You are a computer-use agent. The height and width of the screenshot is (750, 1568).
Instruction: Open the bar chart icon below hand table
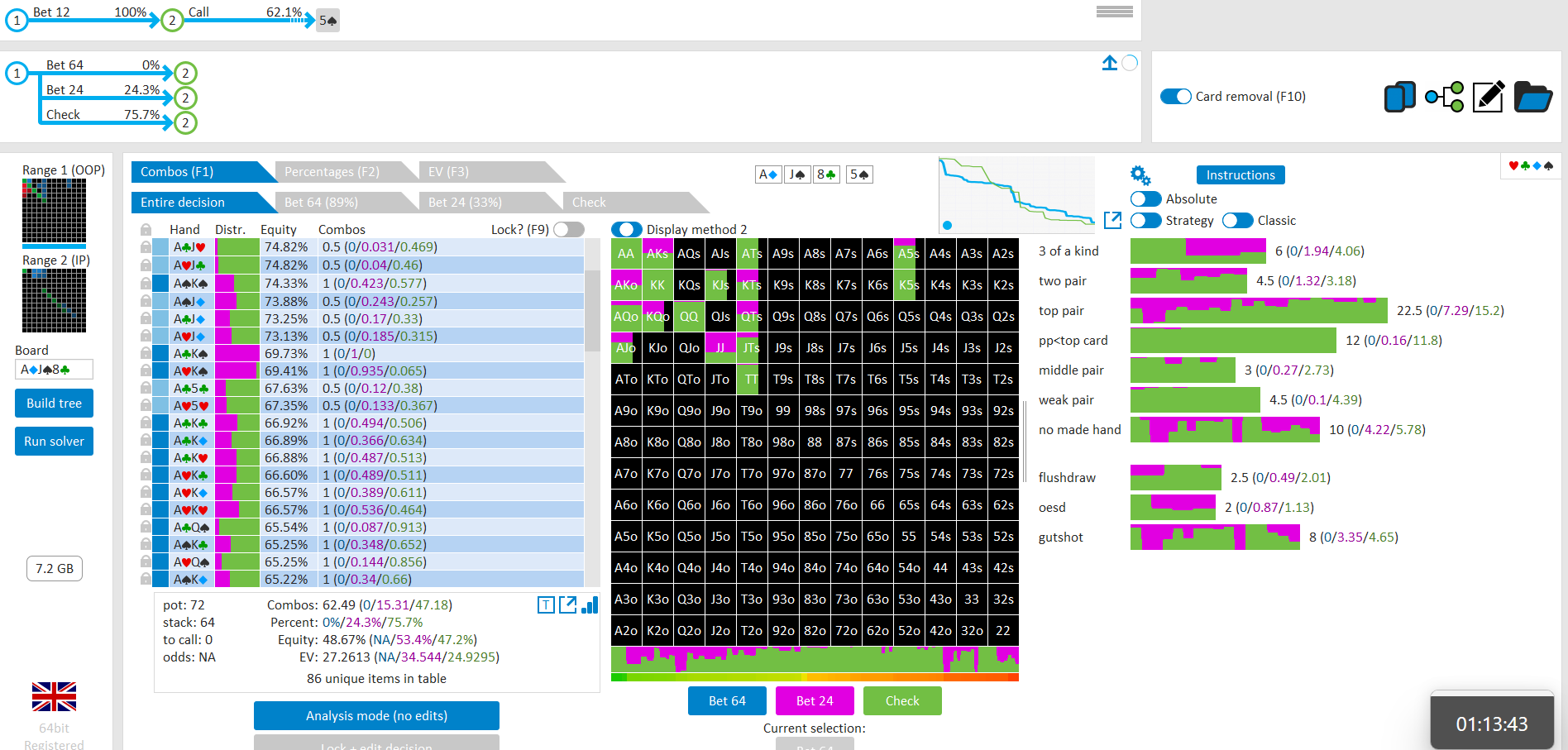click(590, 605)
